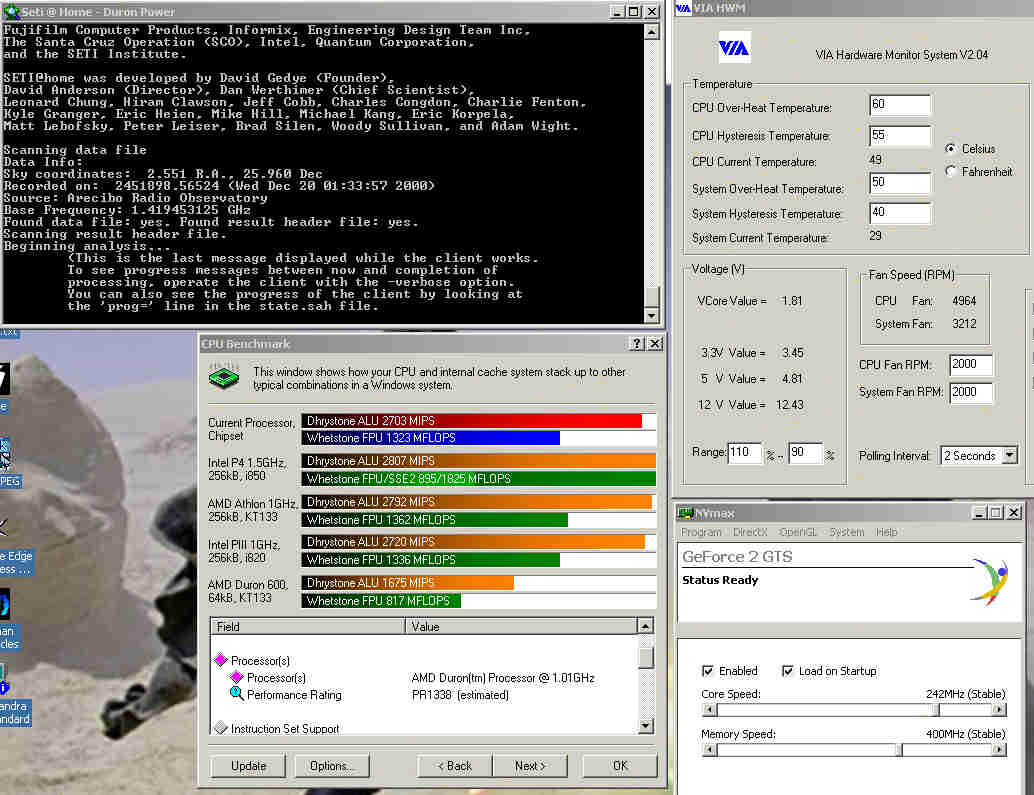Select the Performance Rating row
1034x795 pixels.
point(424,695)
